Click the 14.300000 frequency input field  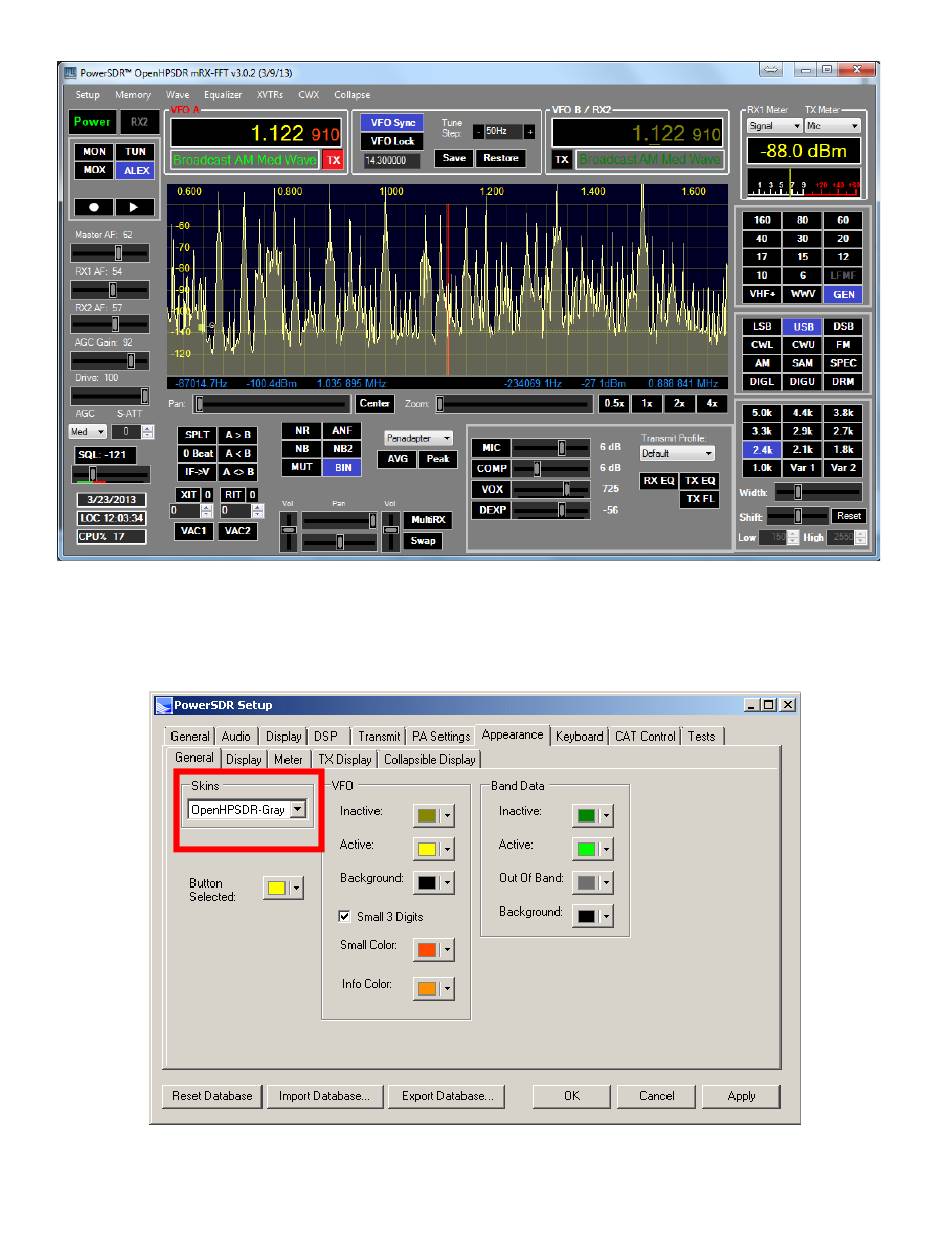coord(392,159)
